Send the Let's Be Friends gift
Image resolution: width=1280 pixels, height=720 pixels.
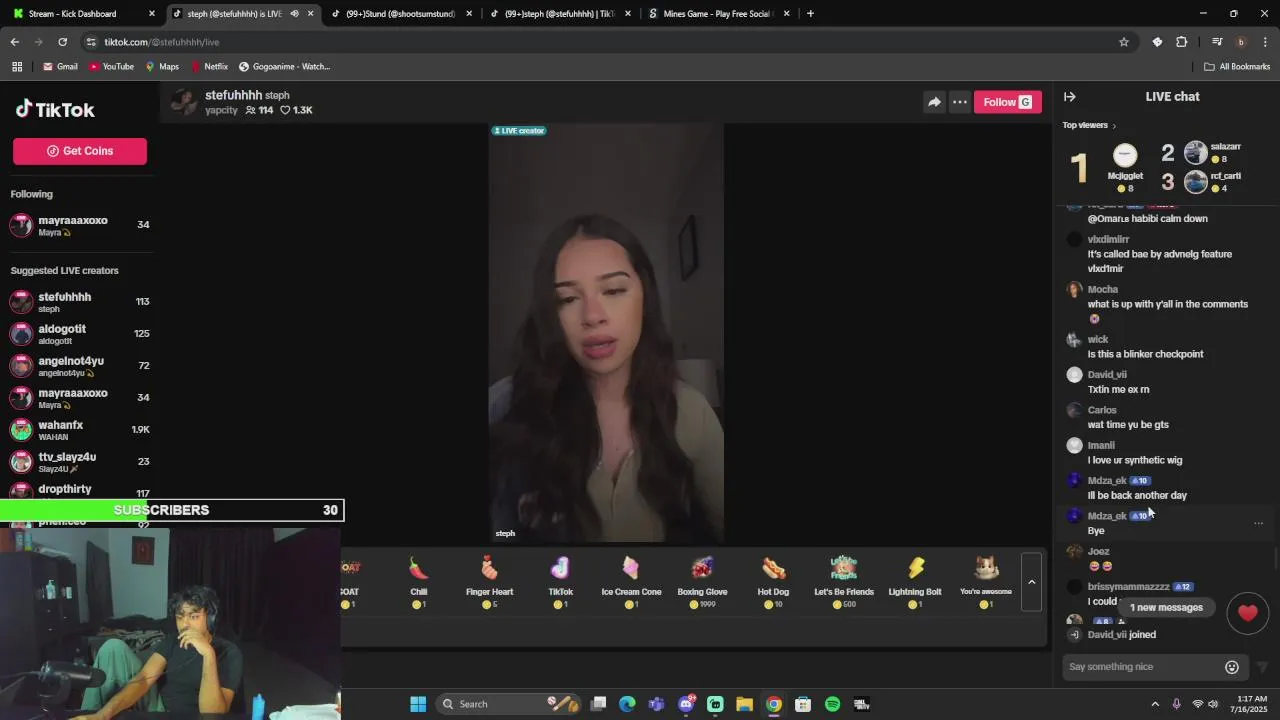[844, 580]
